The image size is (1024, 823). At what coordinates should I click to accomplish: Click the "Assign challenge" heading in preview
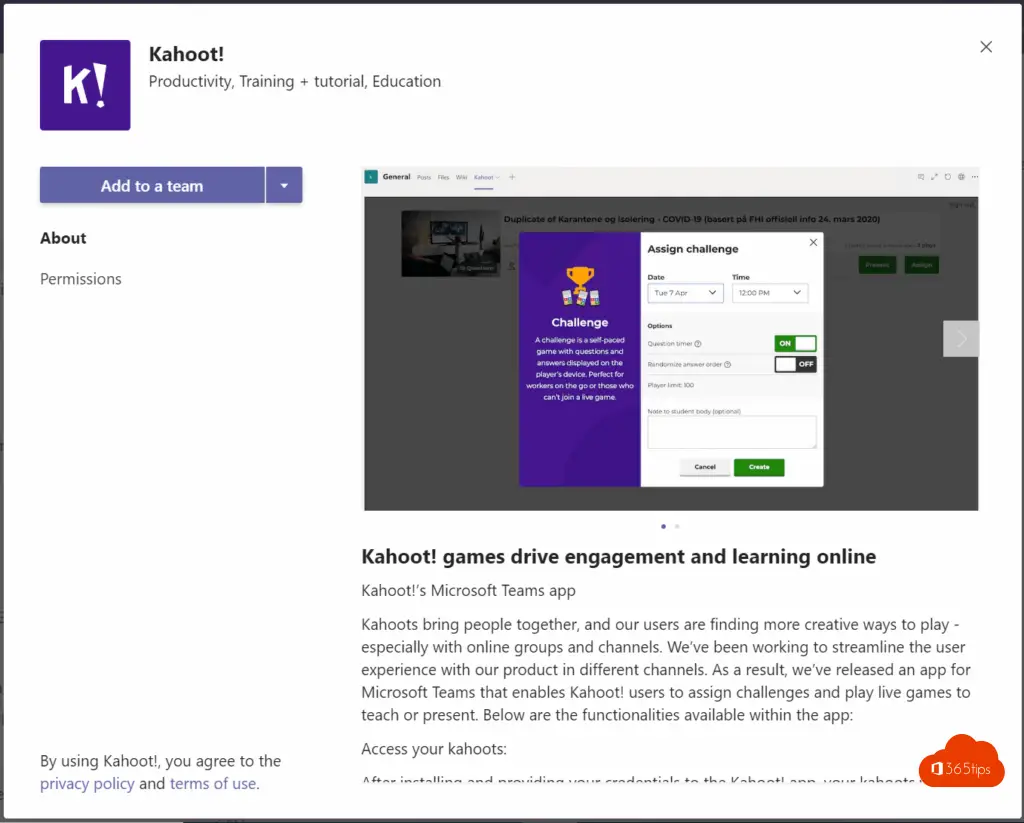click(x=693, y=249)
